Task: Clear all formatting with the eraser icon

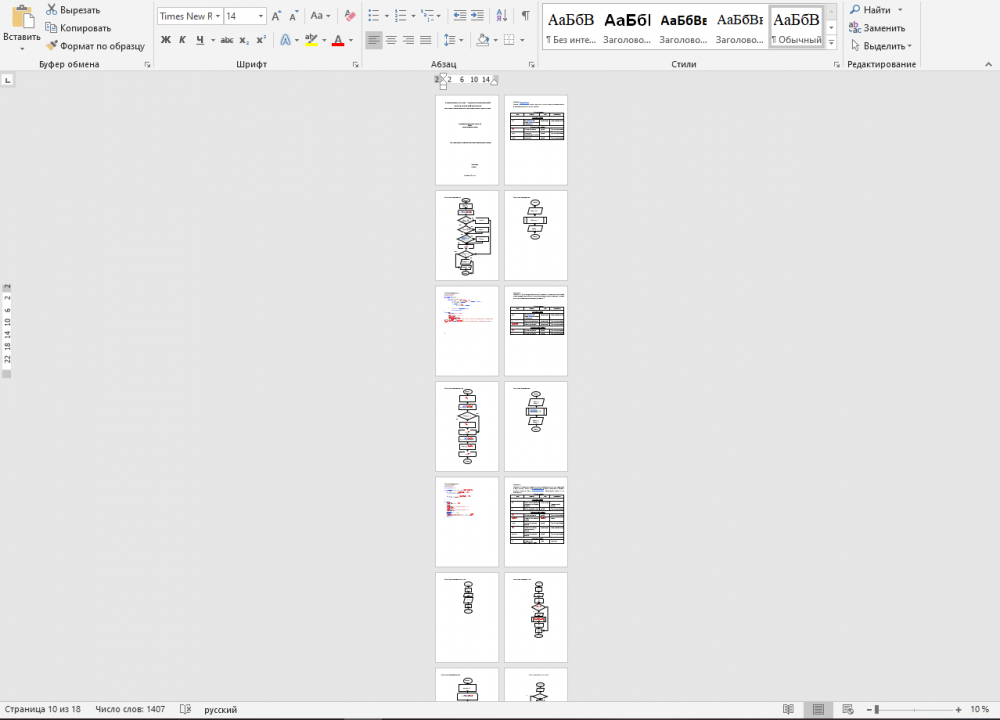Action: pos(349,16)
